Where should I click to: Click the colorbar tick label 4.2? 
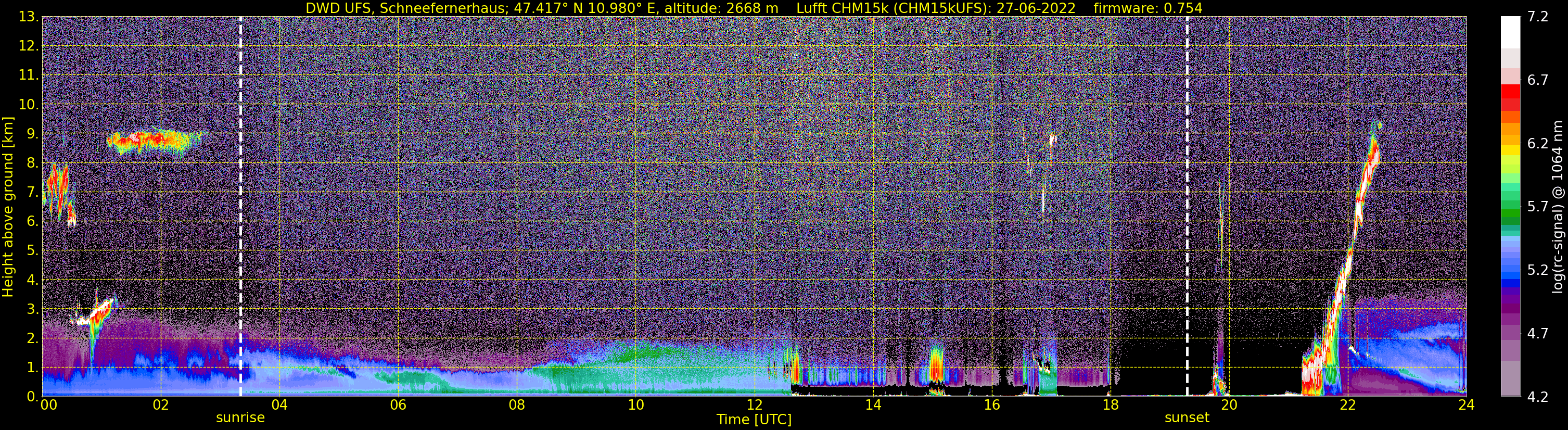(x=1538, y=397)
